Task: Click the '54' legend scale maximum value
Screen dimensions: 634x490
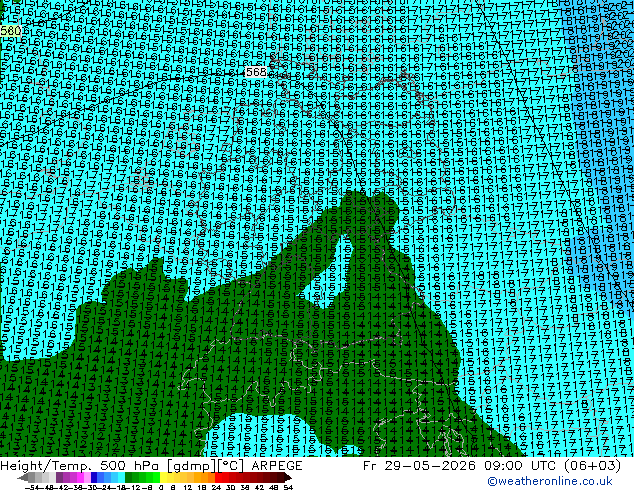Action: click(288, 487)
